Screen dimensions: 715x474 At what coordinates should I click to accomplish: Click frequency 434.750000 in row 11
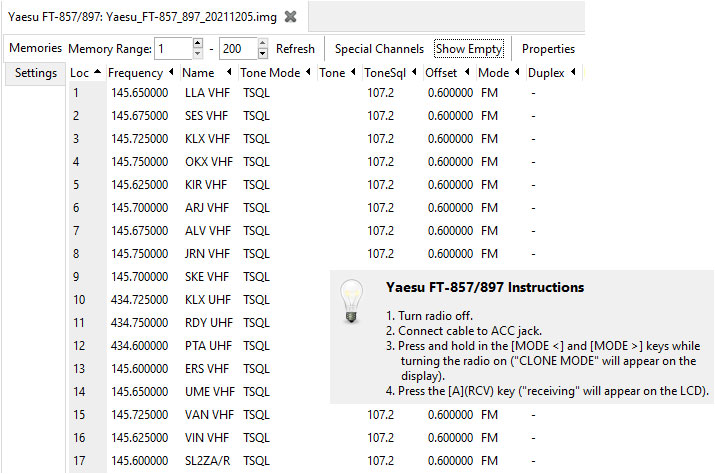[140, 323]
